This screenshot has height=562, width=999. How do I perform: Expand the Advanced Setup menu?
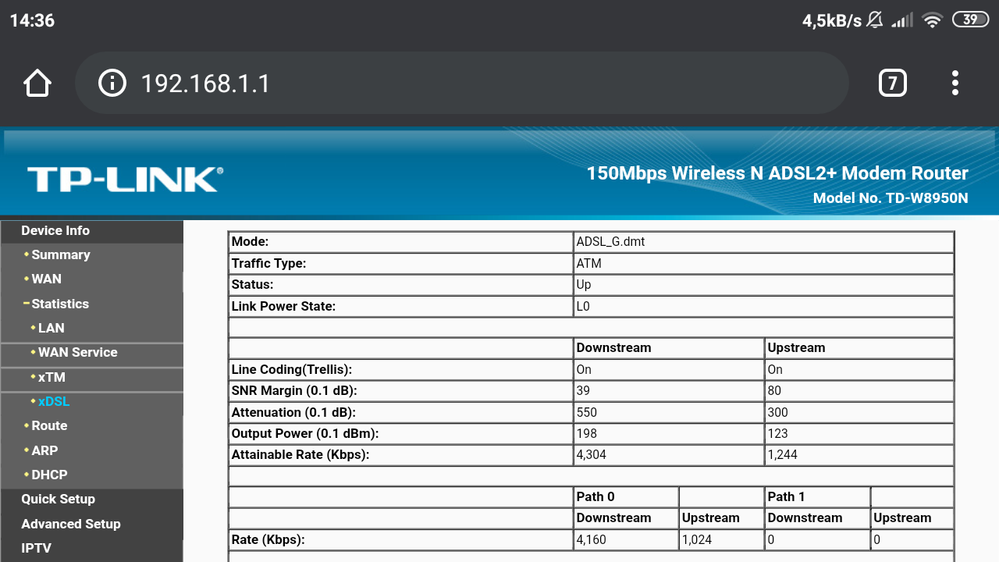coord(70,524)
